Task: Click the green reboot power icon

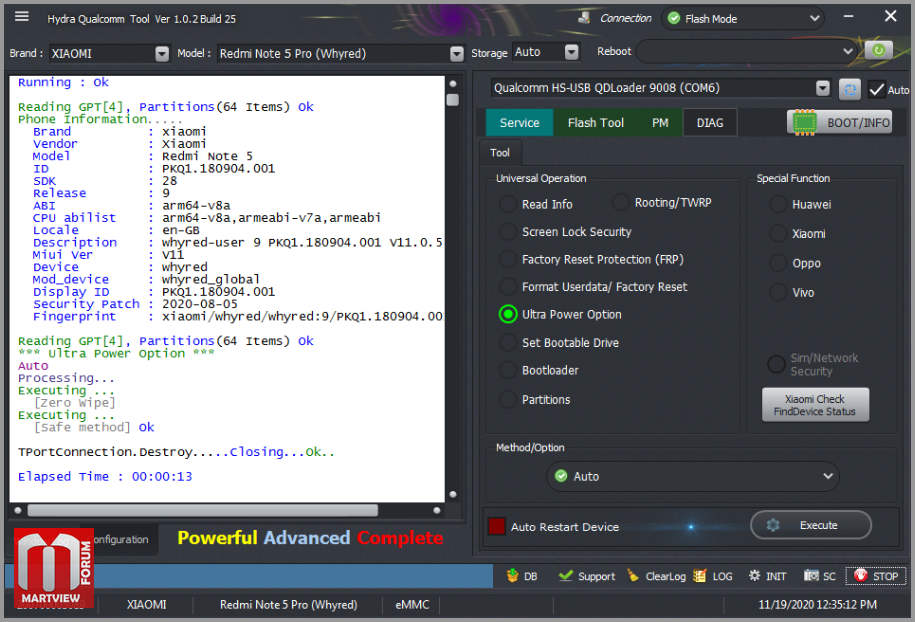Action: pos(878,51)
